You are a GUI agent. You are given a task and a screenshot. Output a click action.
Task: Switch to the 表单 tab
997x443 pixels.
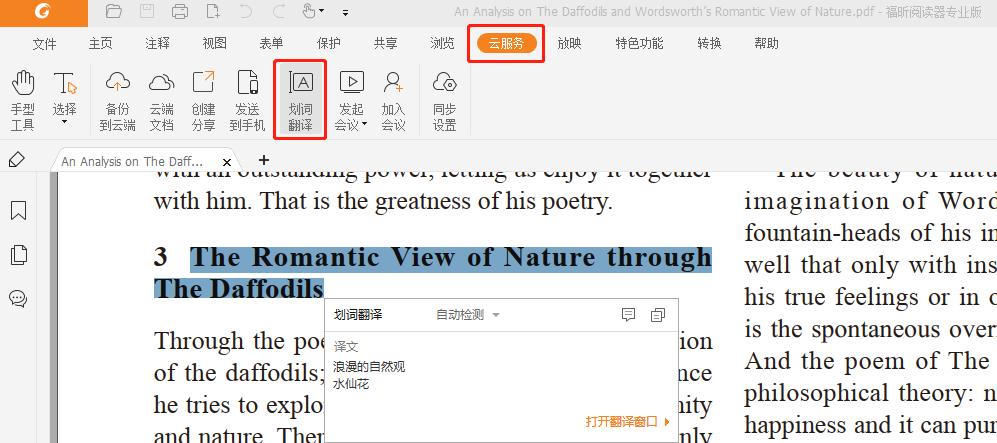(272, 43)
